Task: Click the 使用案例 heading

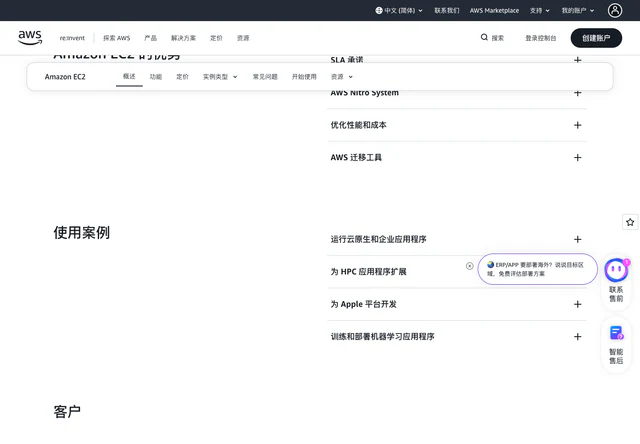Action: click(82, 233)
